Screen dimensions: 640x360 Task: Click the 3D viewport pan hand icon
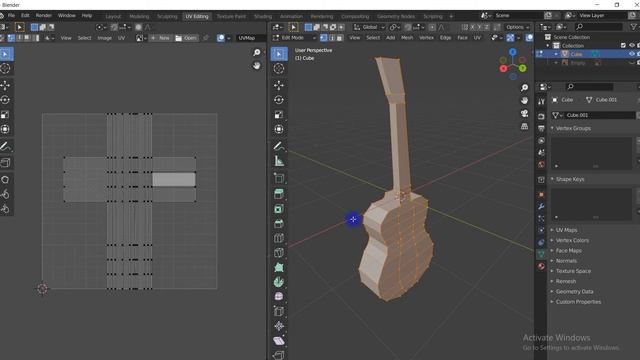pos(524,100)
